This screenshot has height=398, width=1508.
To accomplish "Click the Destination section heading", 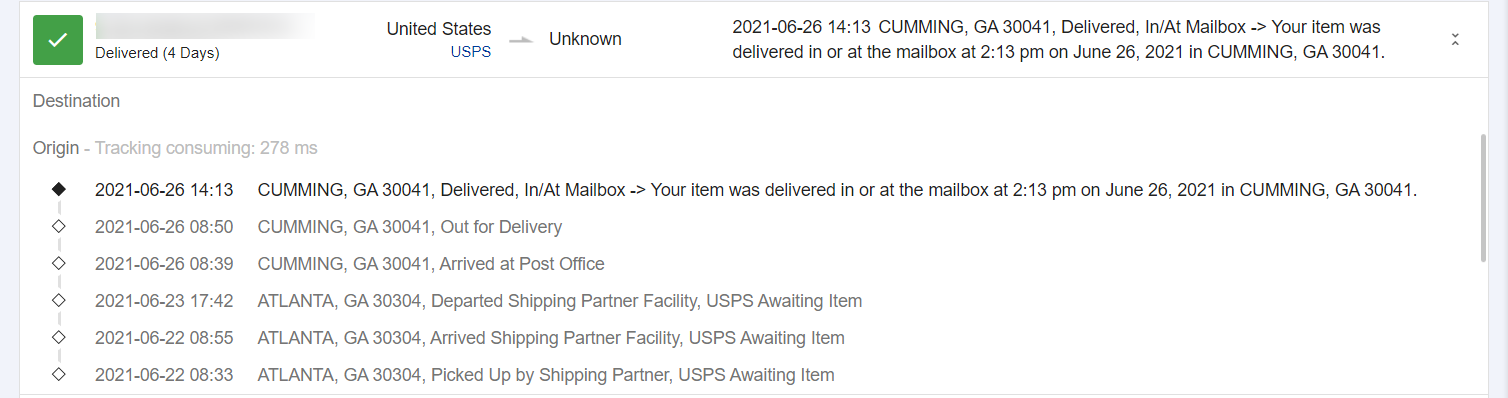I will pos(76,101).
